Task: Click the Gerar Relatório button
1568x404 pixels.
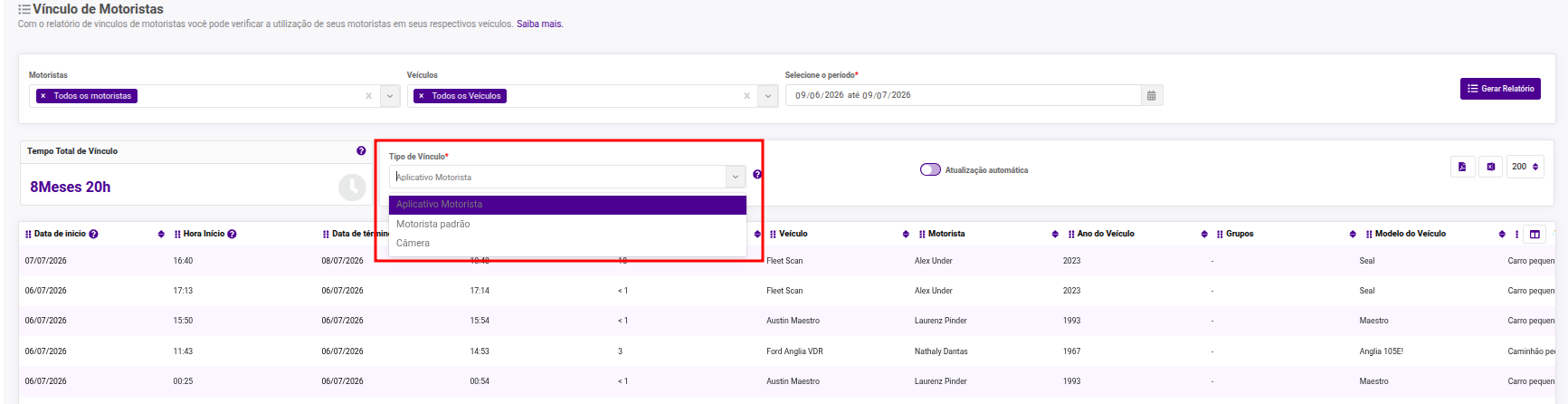Action: coord(1500,89)
